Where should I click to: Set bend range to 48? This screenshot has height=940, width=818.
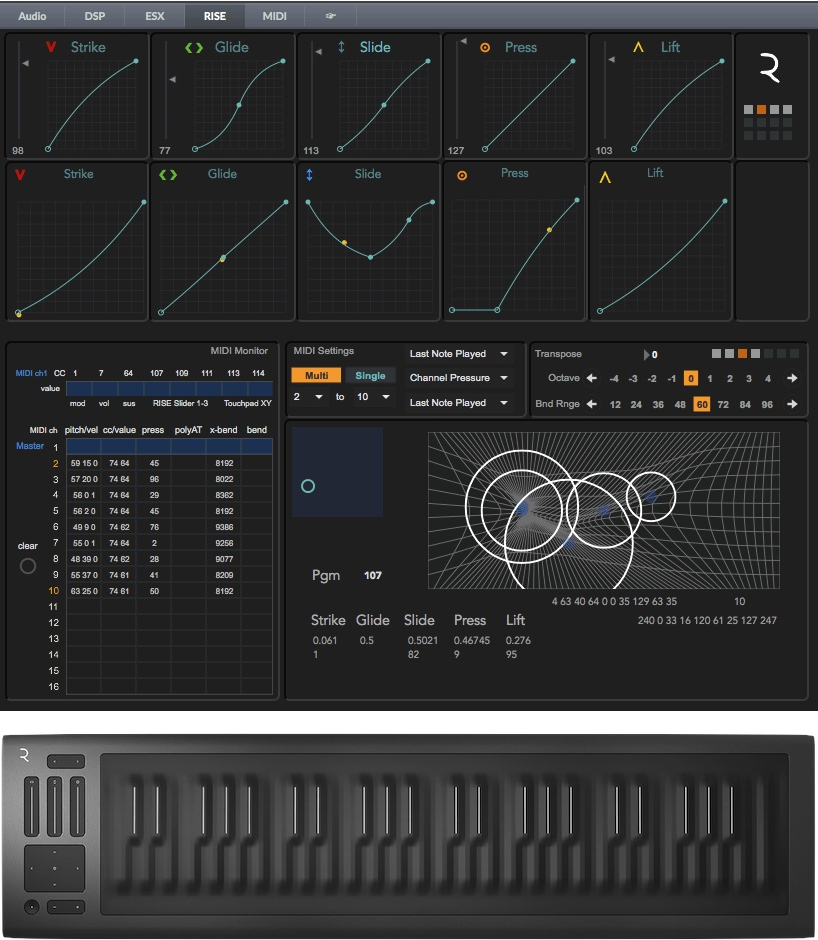680,404
